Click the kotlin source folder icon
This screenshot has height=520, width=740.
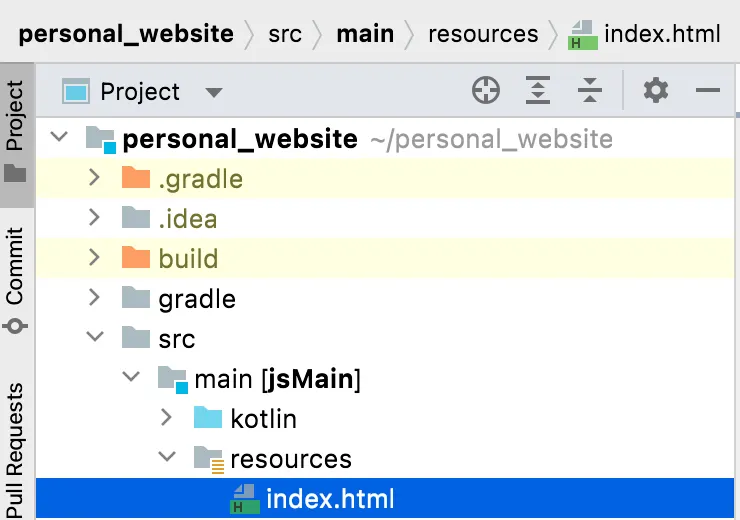pos(207,418)
